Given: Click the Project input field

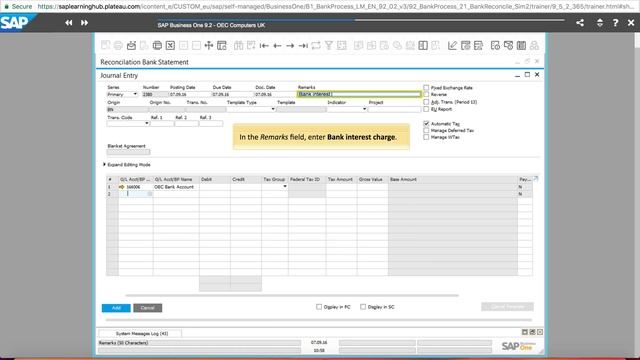Looking at the screenshot, I should [x=394, y=109].
